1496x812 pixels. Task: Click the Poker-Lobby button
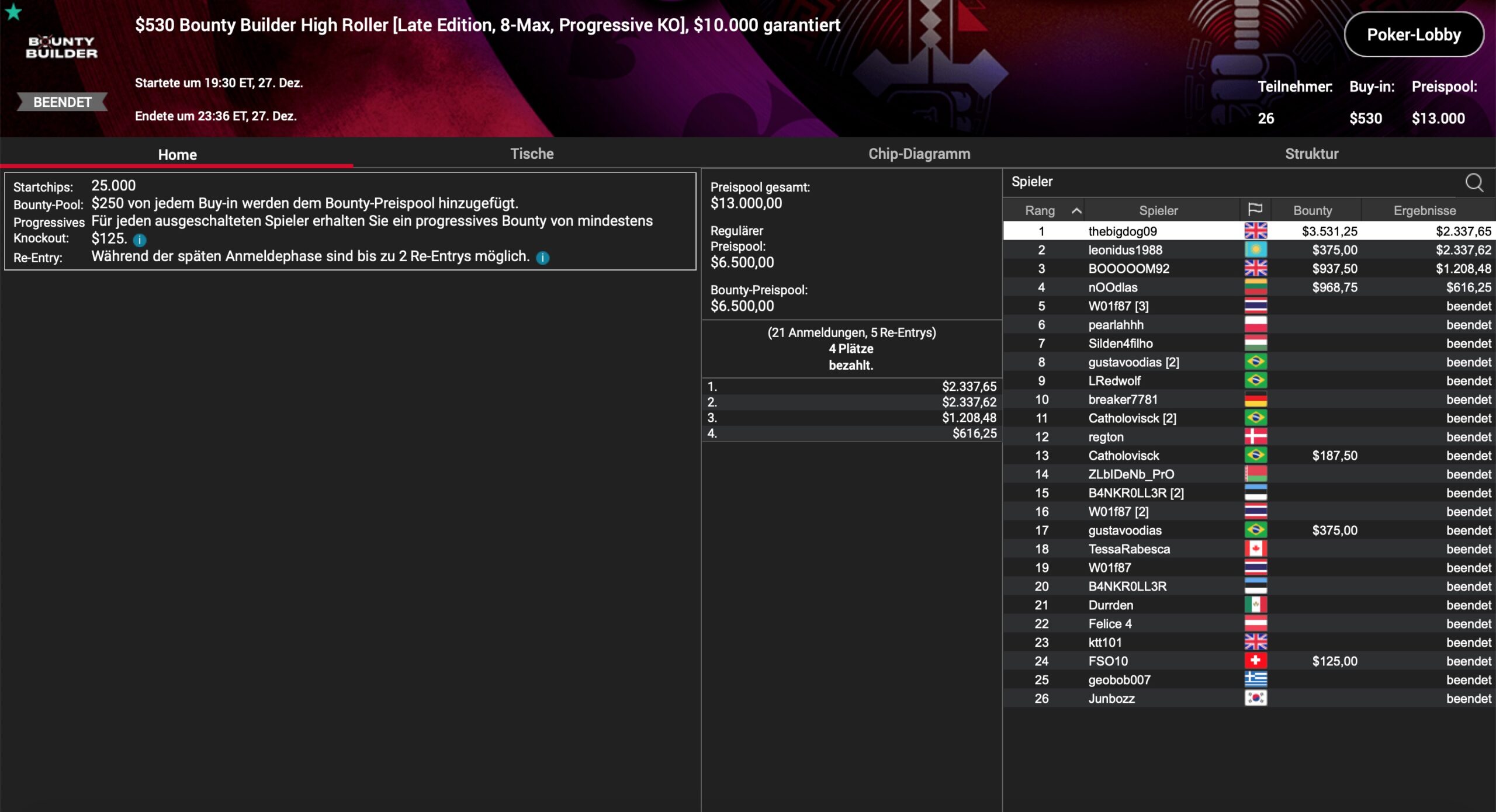(1414, 34)
